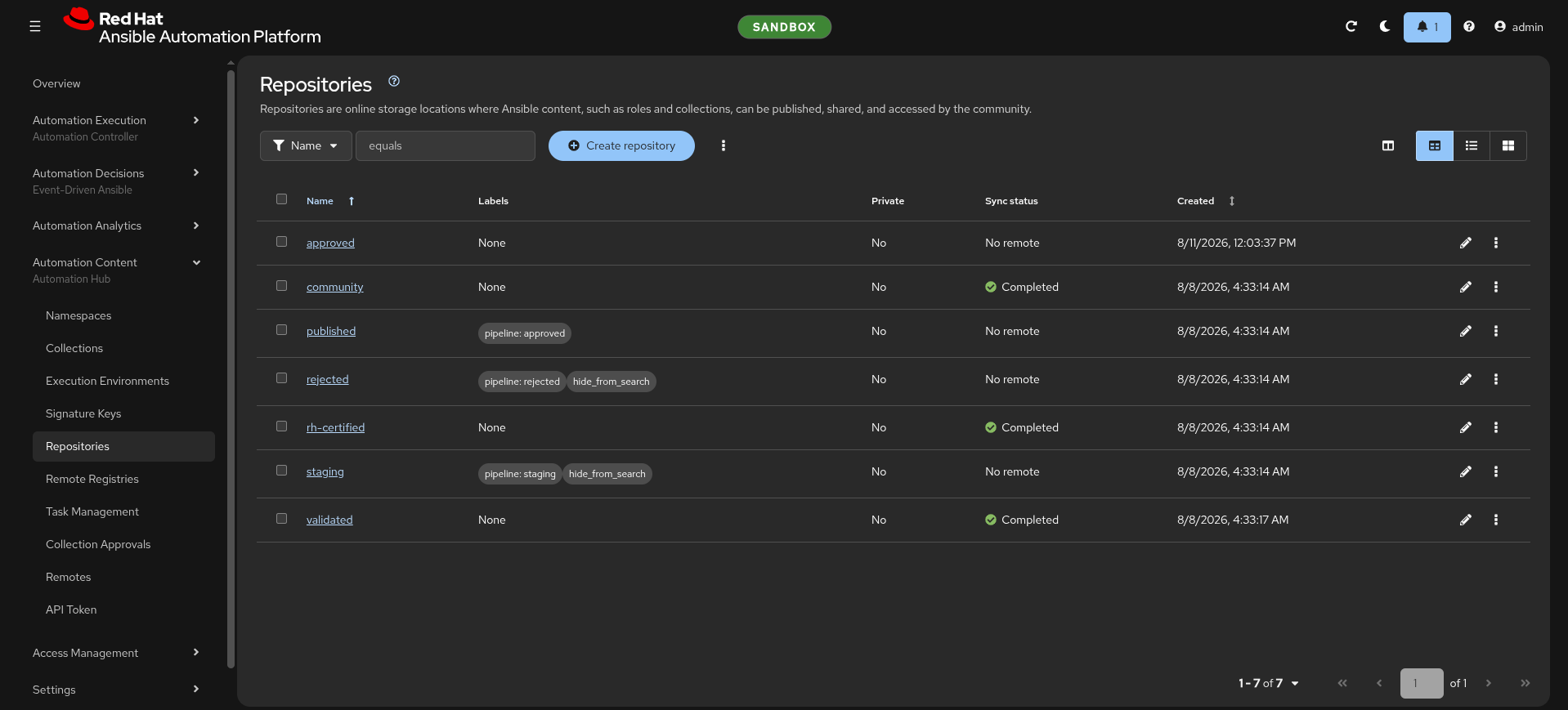Click Create repository button

[621, 145]
